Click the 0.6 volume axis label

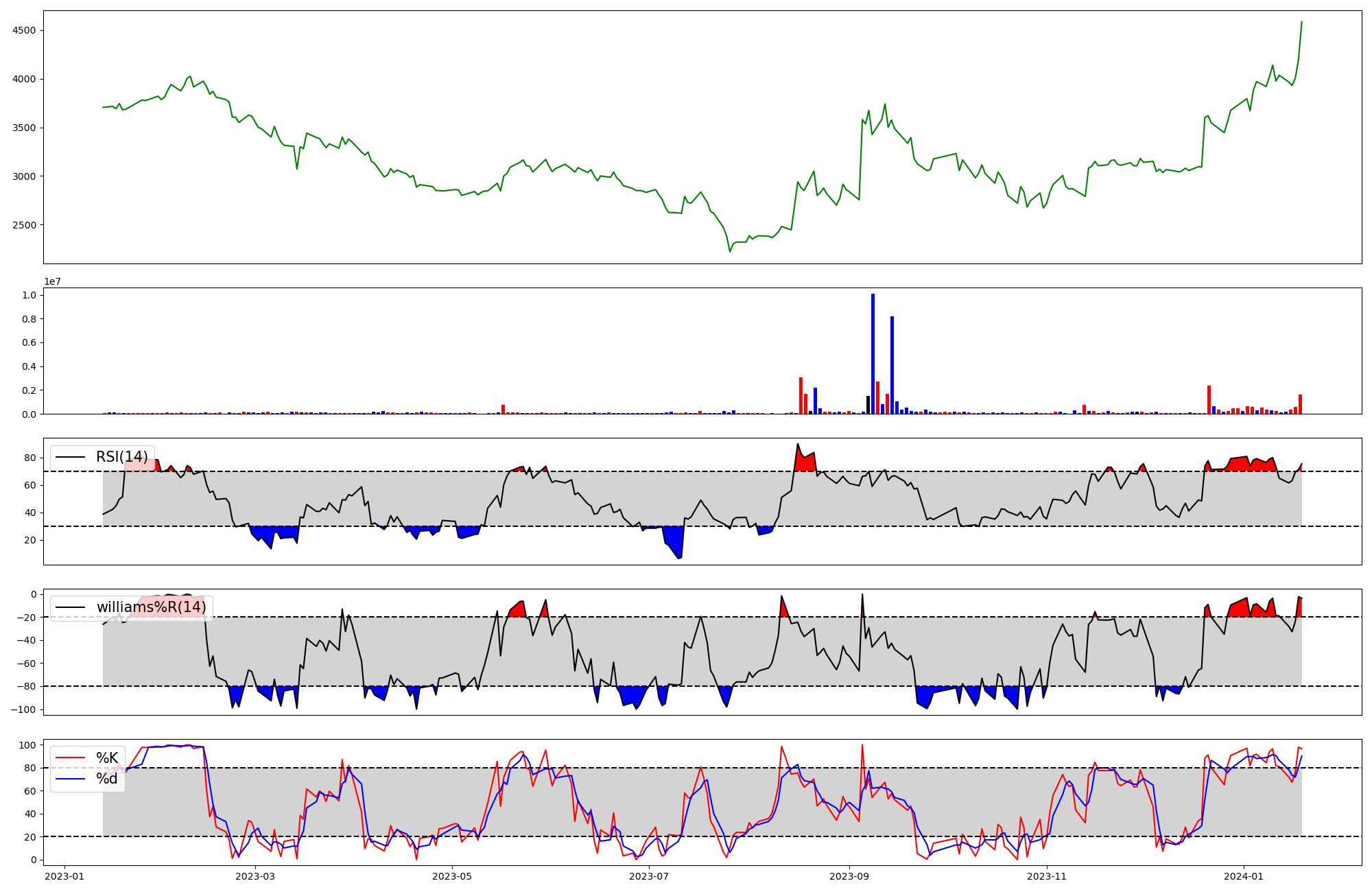(29, 342)
